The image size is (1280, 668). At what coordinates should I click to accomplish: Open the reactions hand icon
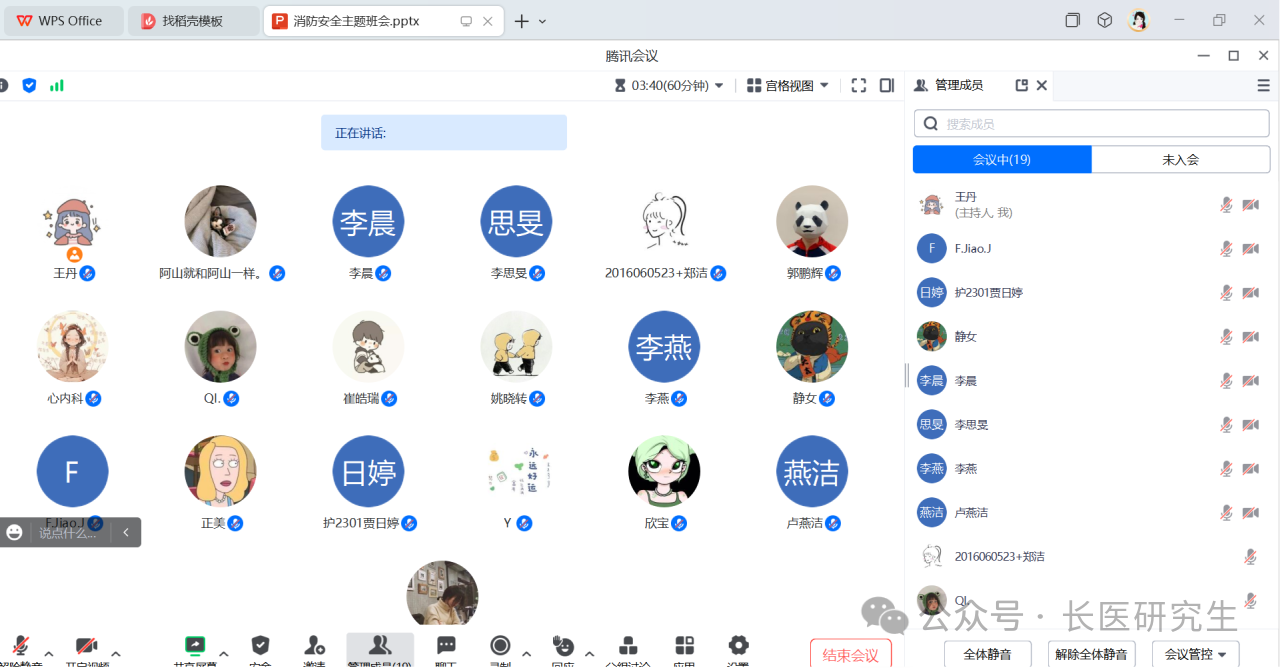562,645
